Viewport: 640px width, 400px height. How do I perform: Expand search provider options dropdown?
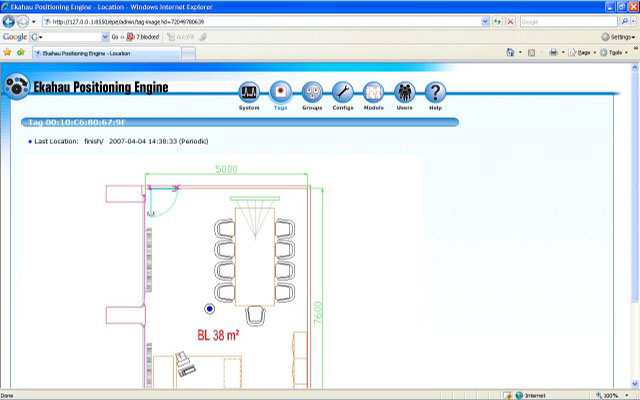coord(633,22)
